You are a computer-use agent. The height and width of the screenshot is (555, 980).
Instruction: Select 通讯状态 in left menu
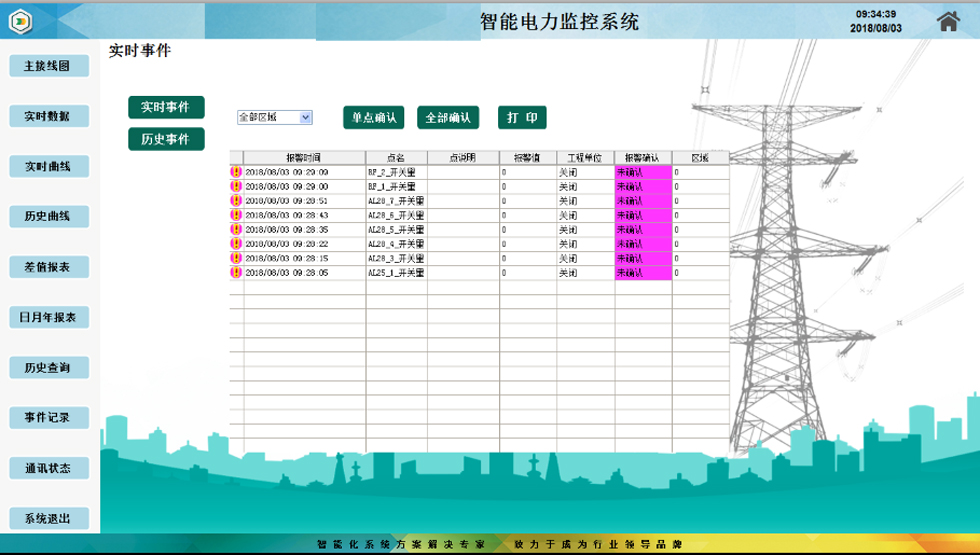[48, 468]
